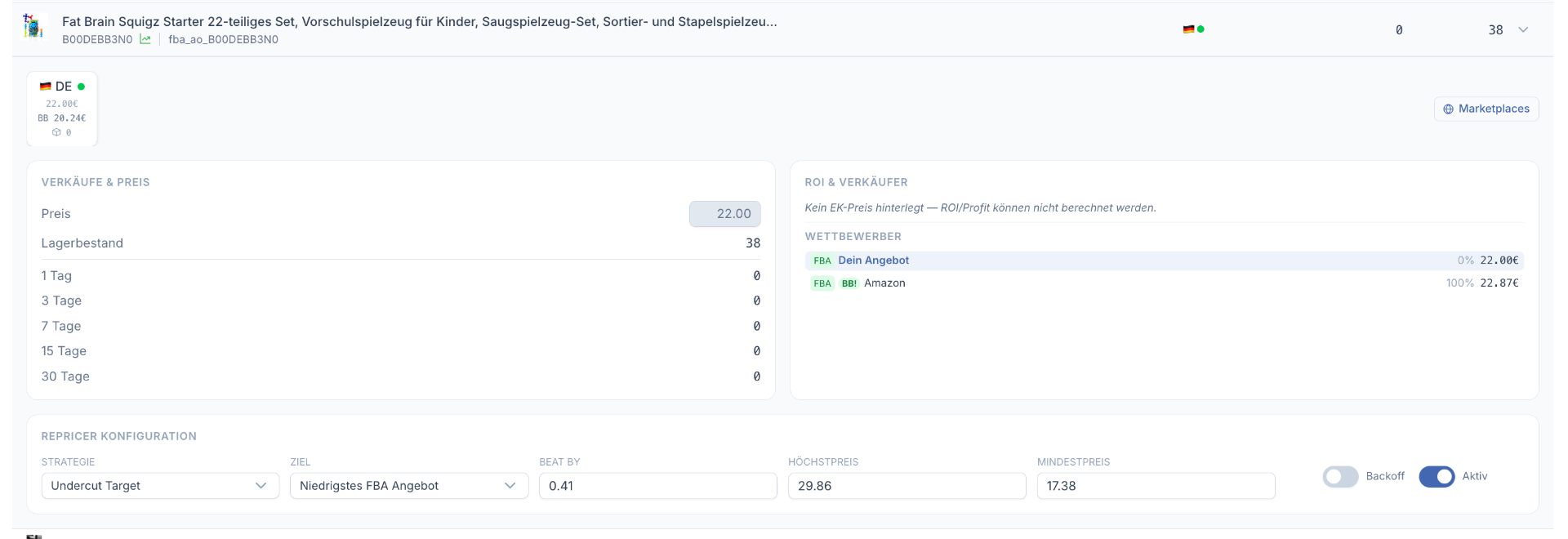Turn off the Aktiv repricer switch

coord(1437,476)
